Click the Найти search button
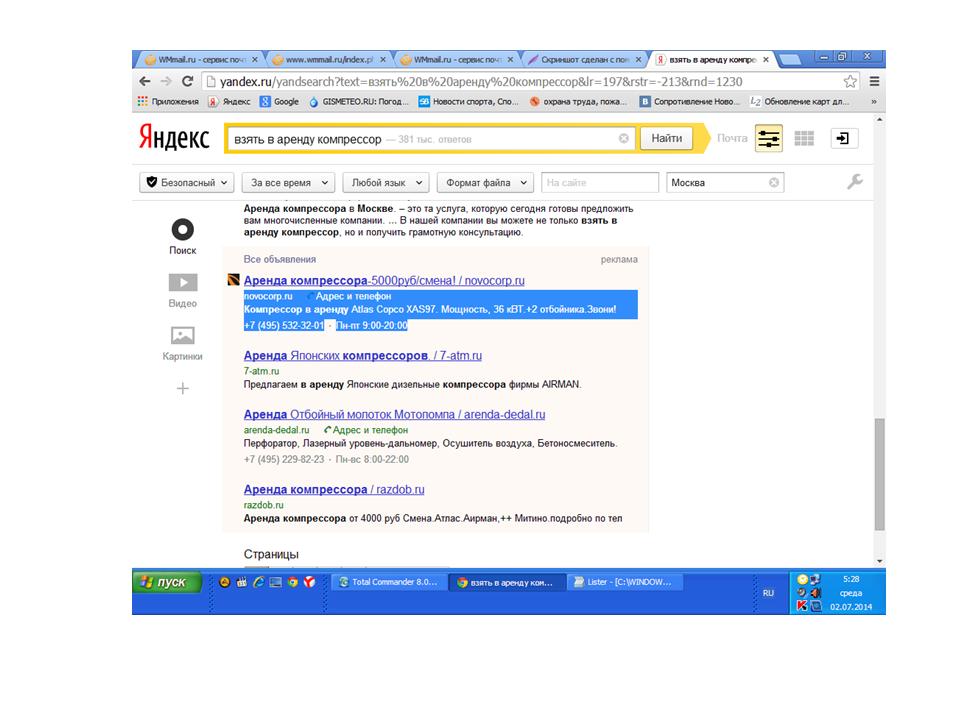The image size is (960, 720). [x=666, y=138]
